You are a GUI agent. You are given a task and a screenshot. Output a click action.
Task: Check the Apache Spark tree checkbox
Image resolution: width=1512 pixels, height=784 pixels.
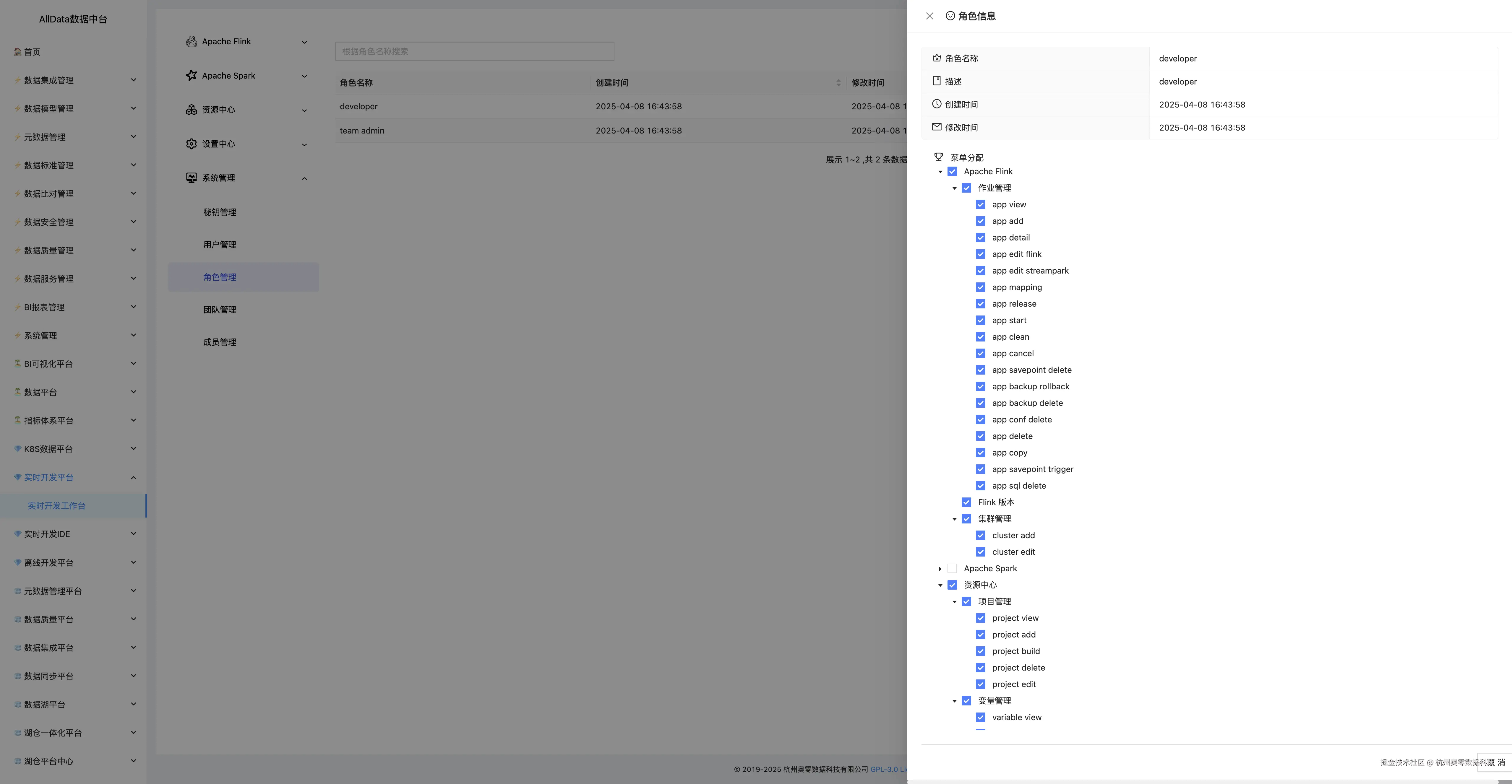click(x=952, y=569)
